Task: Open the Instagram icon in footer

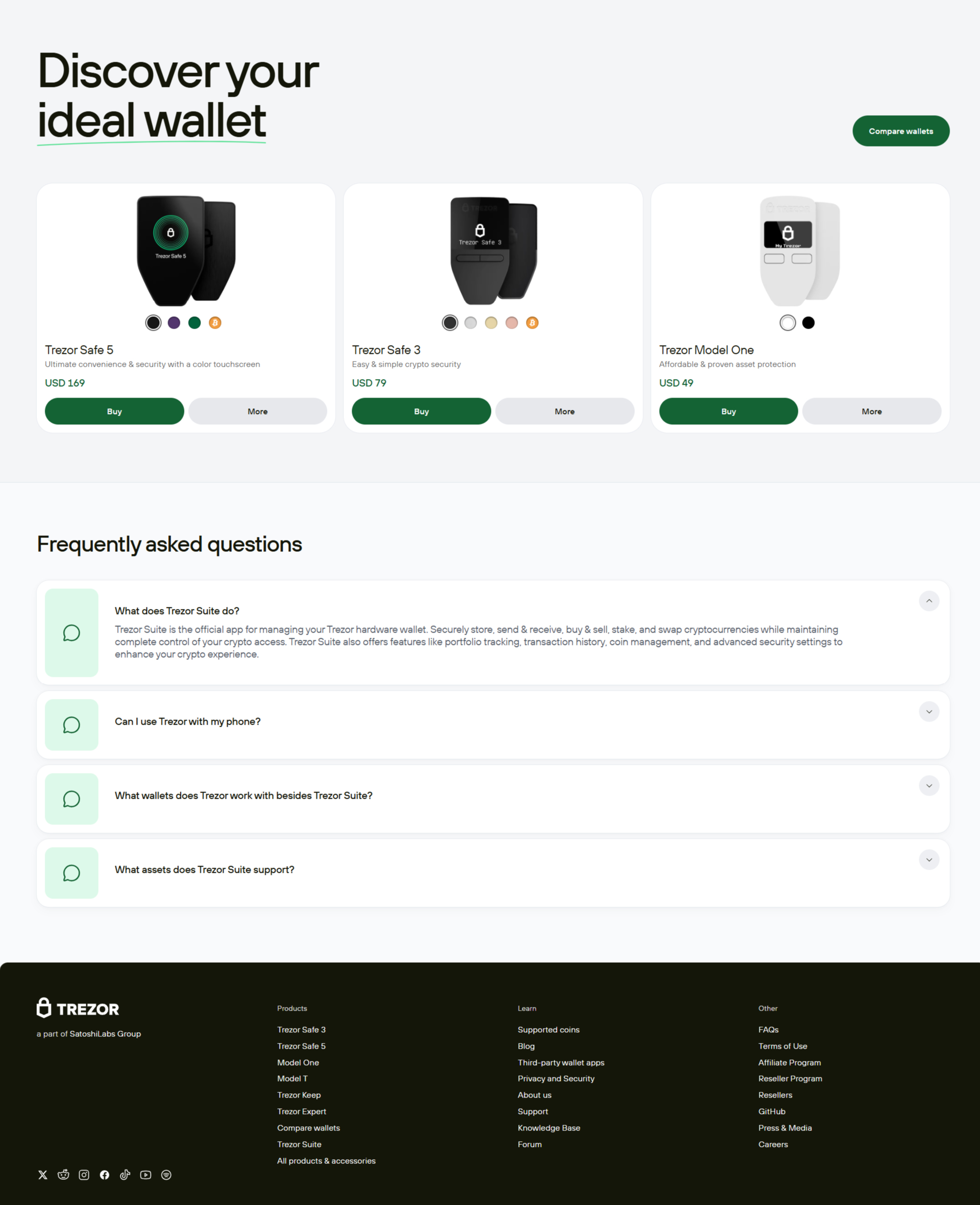Action: [x=84, y=1175]
